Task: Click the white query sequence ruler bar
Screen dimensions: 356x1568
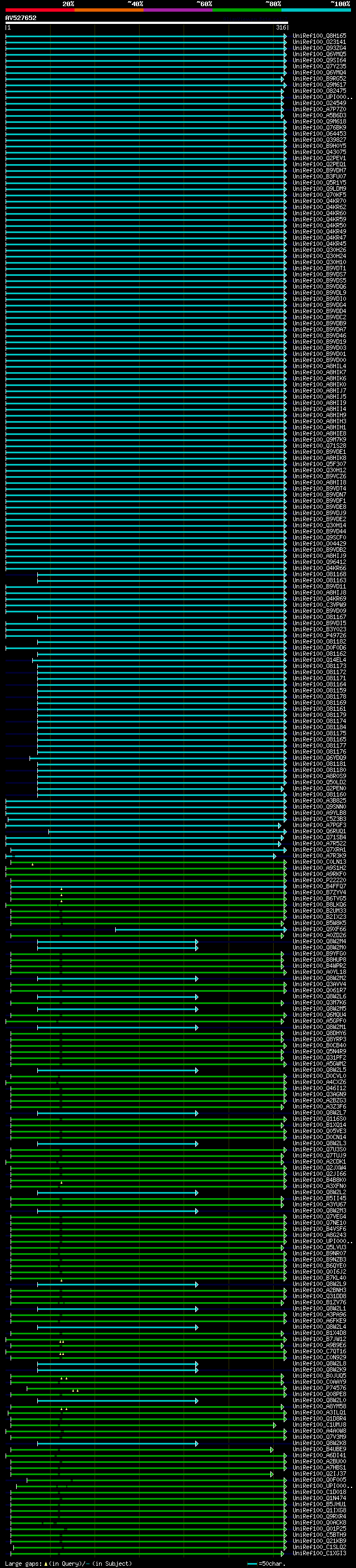Action: click(147, 22)
